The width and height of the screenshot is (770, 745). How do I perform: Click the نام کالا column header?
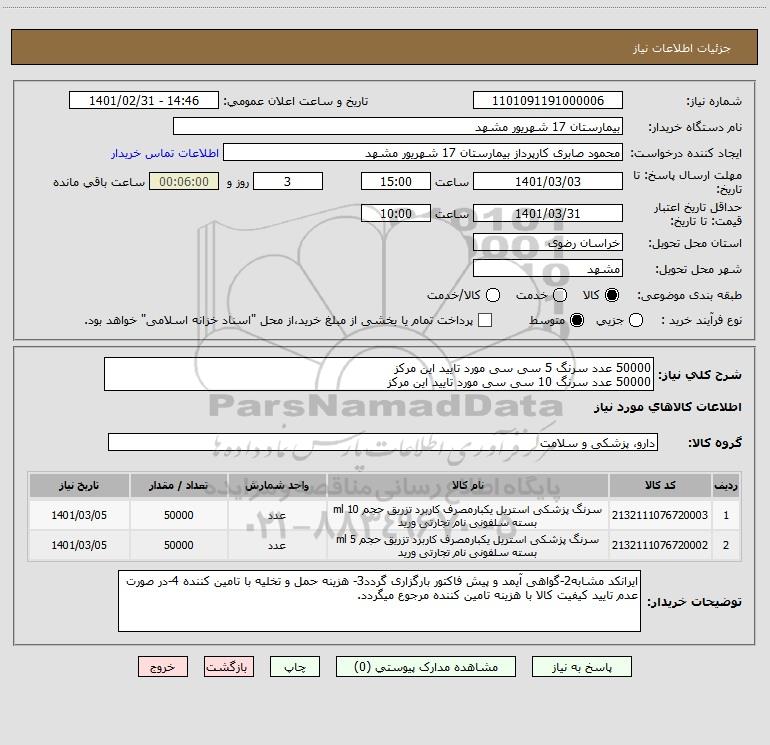point(468,485)
